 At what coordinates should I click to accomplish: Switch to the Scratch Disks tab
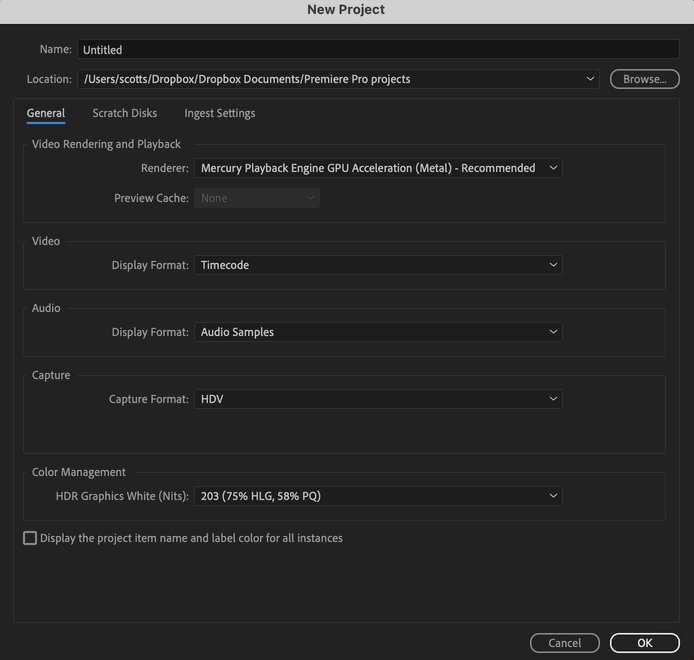[x=125, y=113]
